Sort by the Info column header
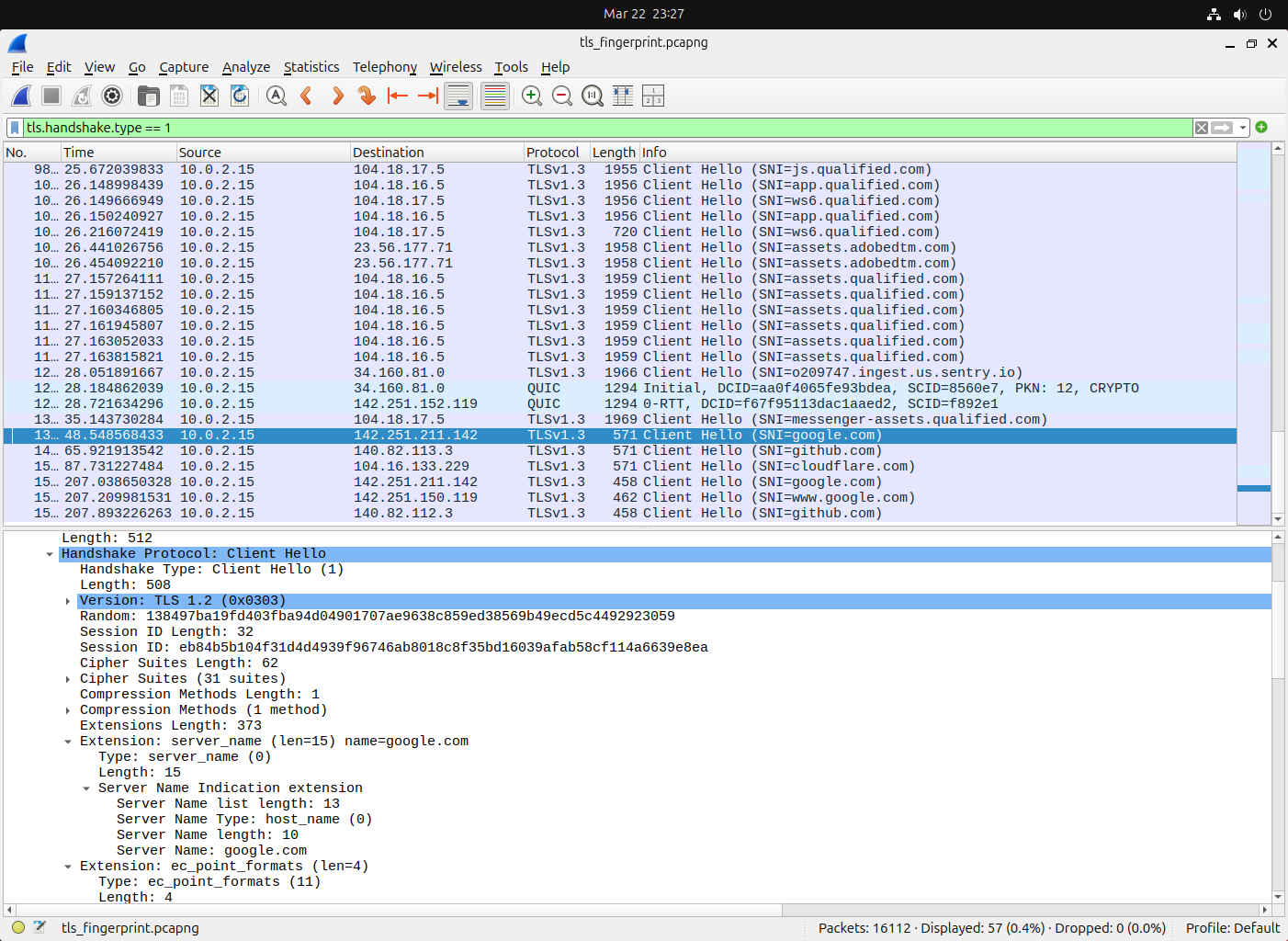Image resolution: width=1288 pixels, height=941 pixels. tap(937, 153)
